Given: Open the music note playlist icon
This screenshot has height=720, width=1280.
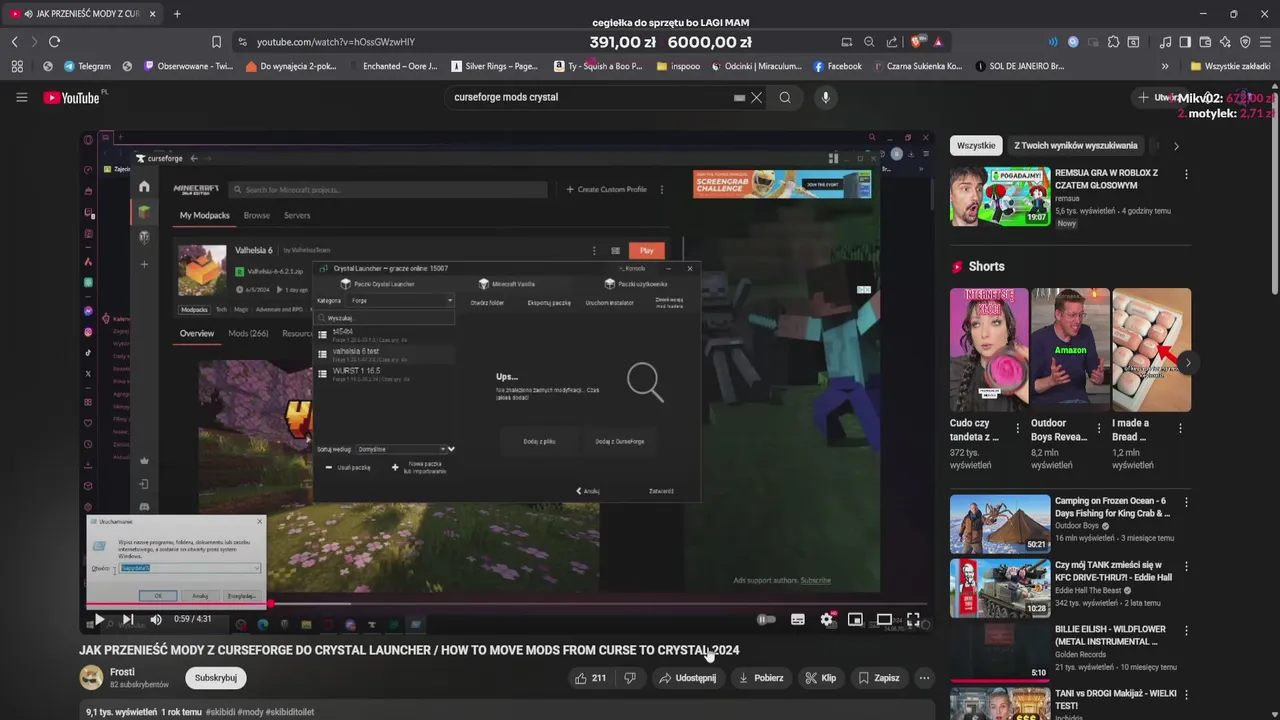Looking at the screenshot, I should coord(1165,42).
